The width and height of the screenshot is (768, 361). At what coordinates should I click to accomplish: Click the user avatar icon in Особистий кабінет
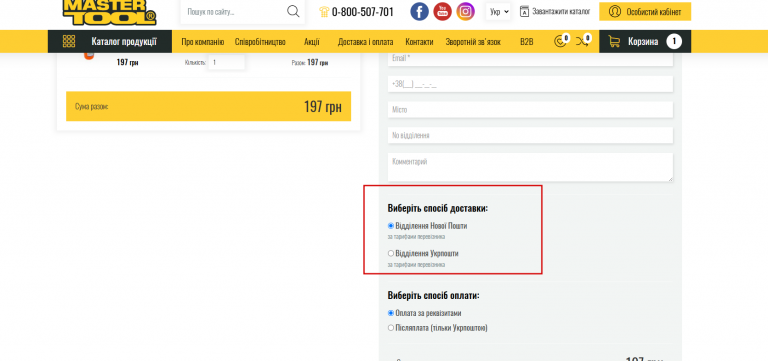(615, 11)
